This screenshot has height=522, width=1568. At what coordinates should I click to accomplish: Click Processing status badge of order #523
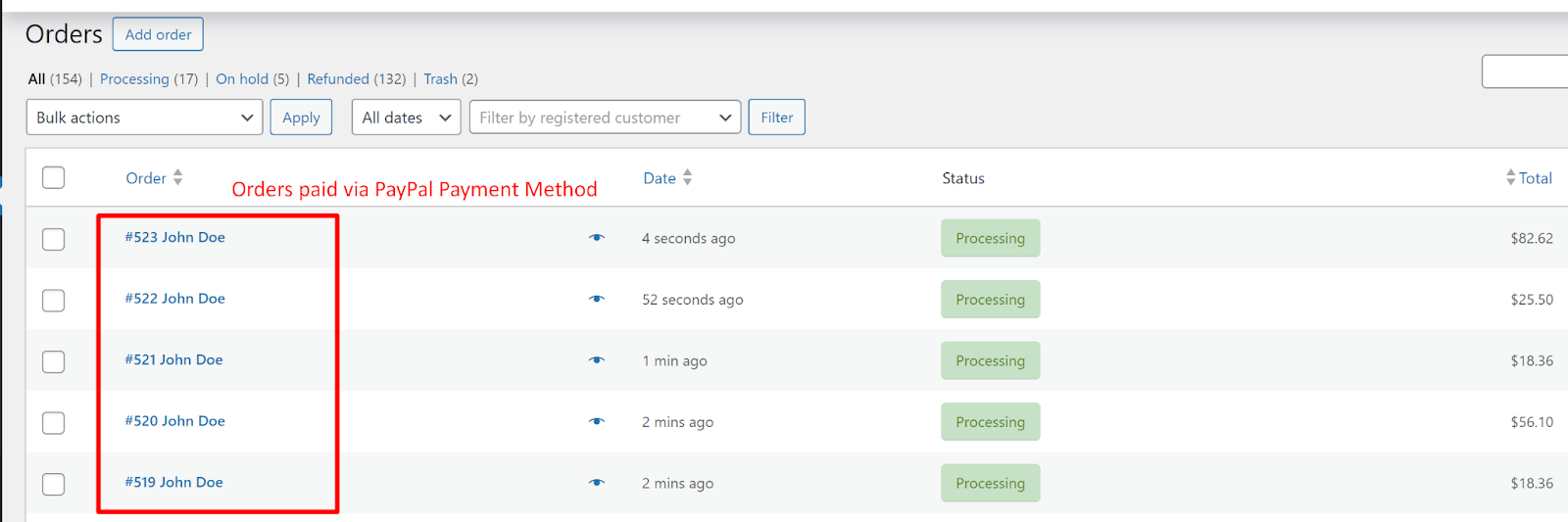click(991, 238)
